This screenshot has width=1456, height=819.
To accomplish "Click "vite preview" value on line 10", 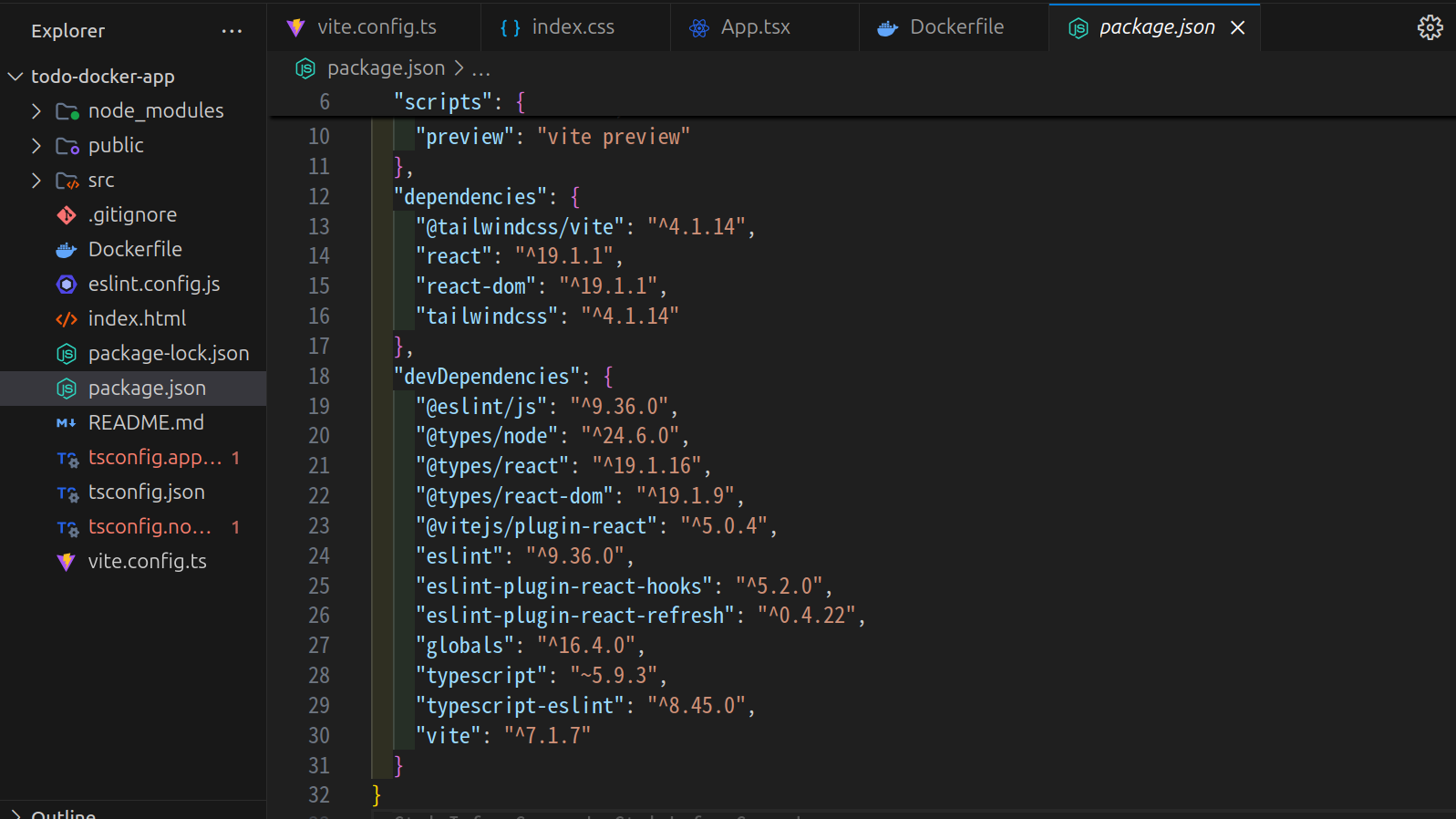I will click(x=614, y=137).
